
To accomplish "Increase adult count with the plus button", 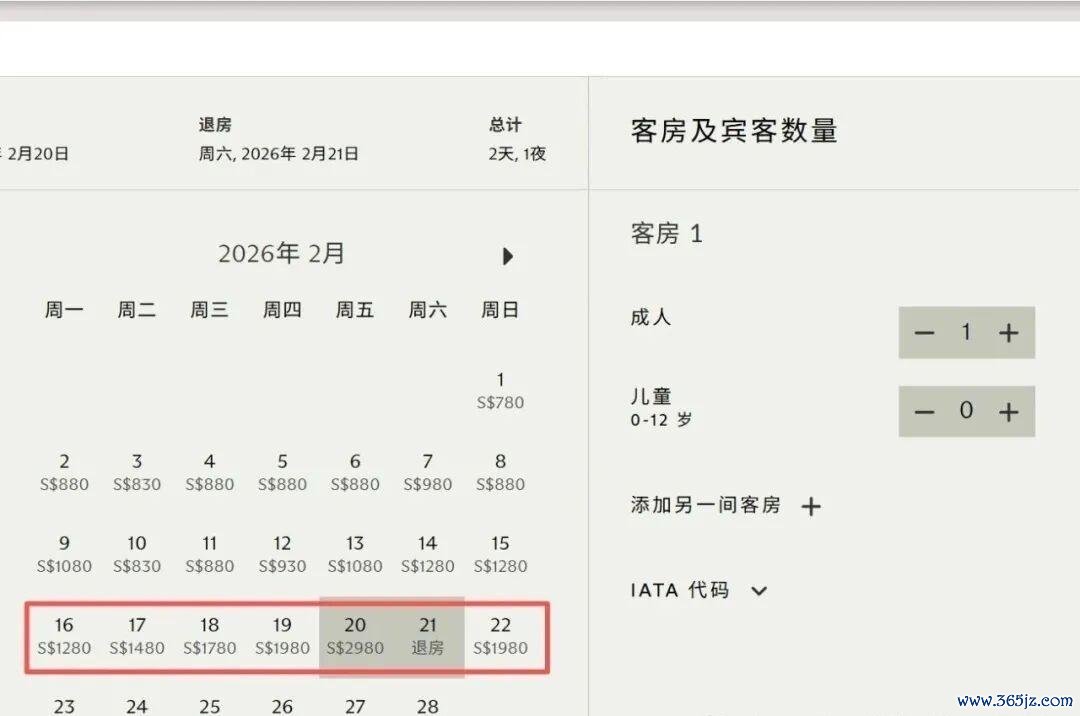I will coord(1008,333).
